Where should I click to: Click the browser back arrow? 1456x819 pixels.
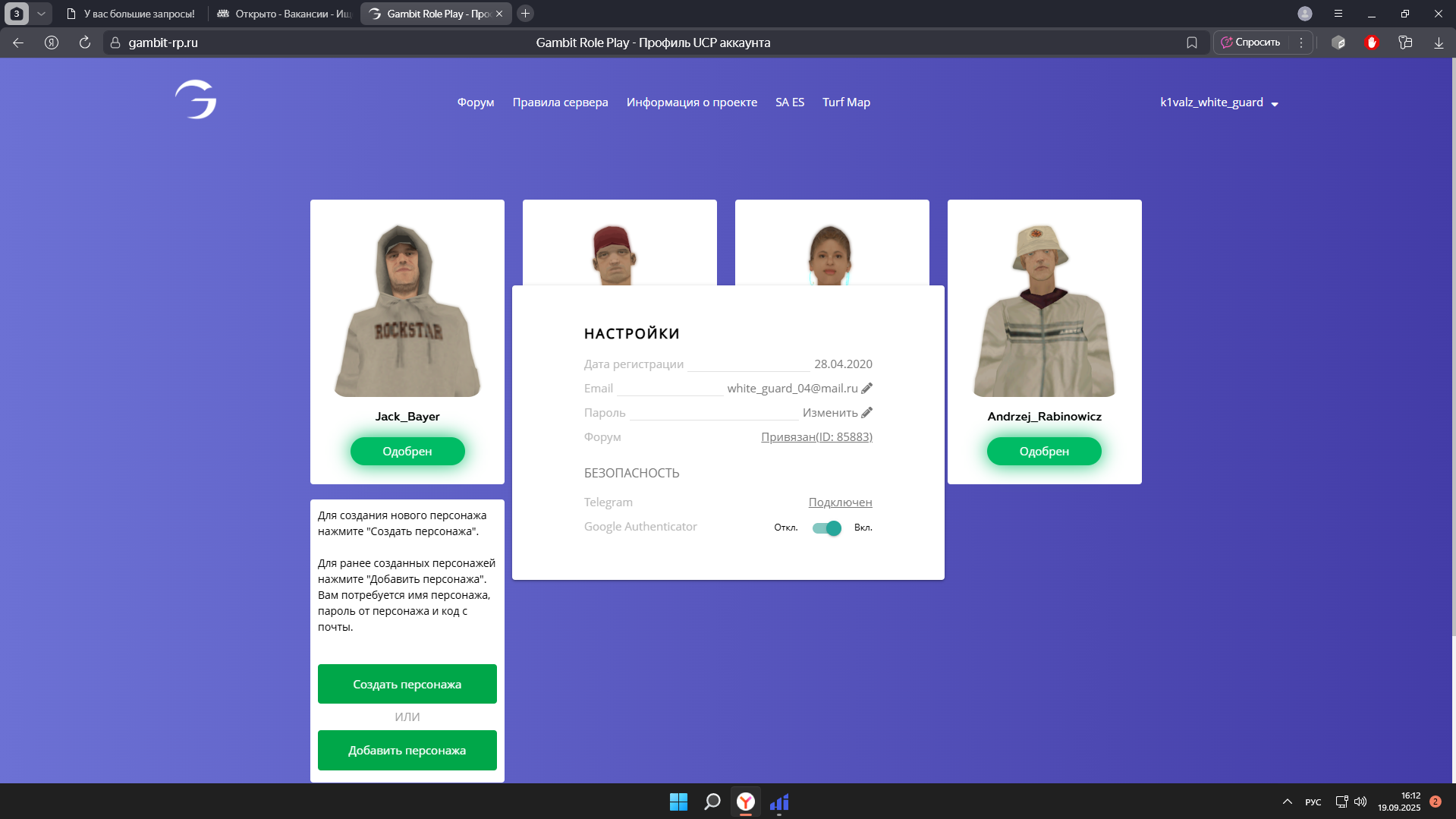click(x=18, y=43)
